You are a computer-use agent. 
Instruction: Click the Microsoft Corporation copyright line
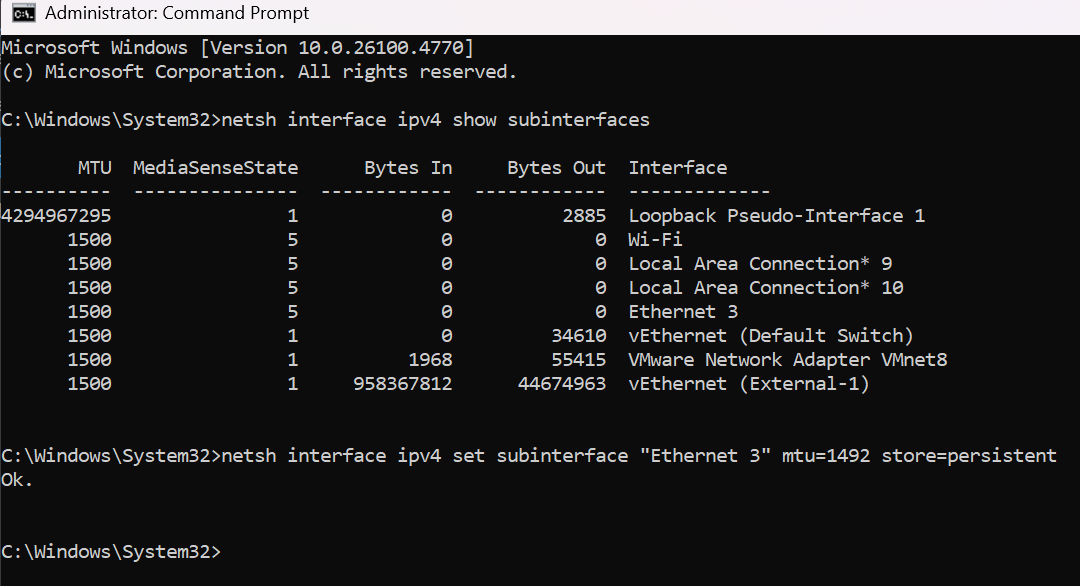tap(259, 72)
